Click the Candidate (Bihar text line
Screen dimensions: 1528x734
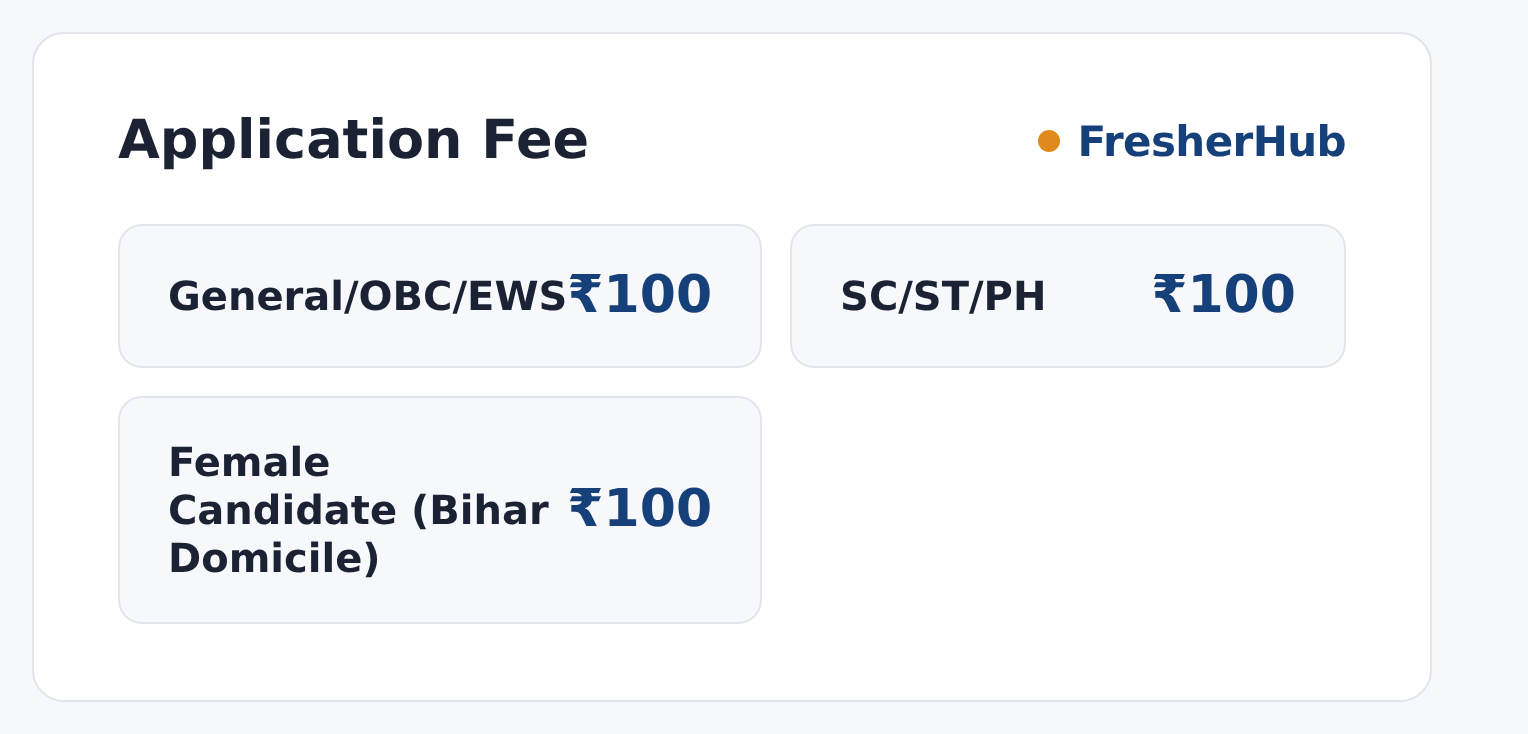pos(358,511)
